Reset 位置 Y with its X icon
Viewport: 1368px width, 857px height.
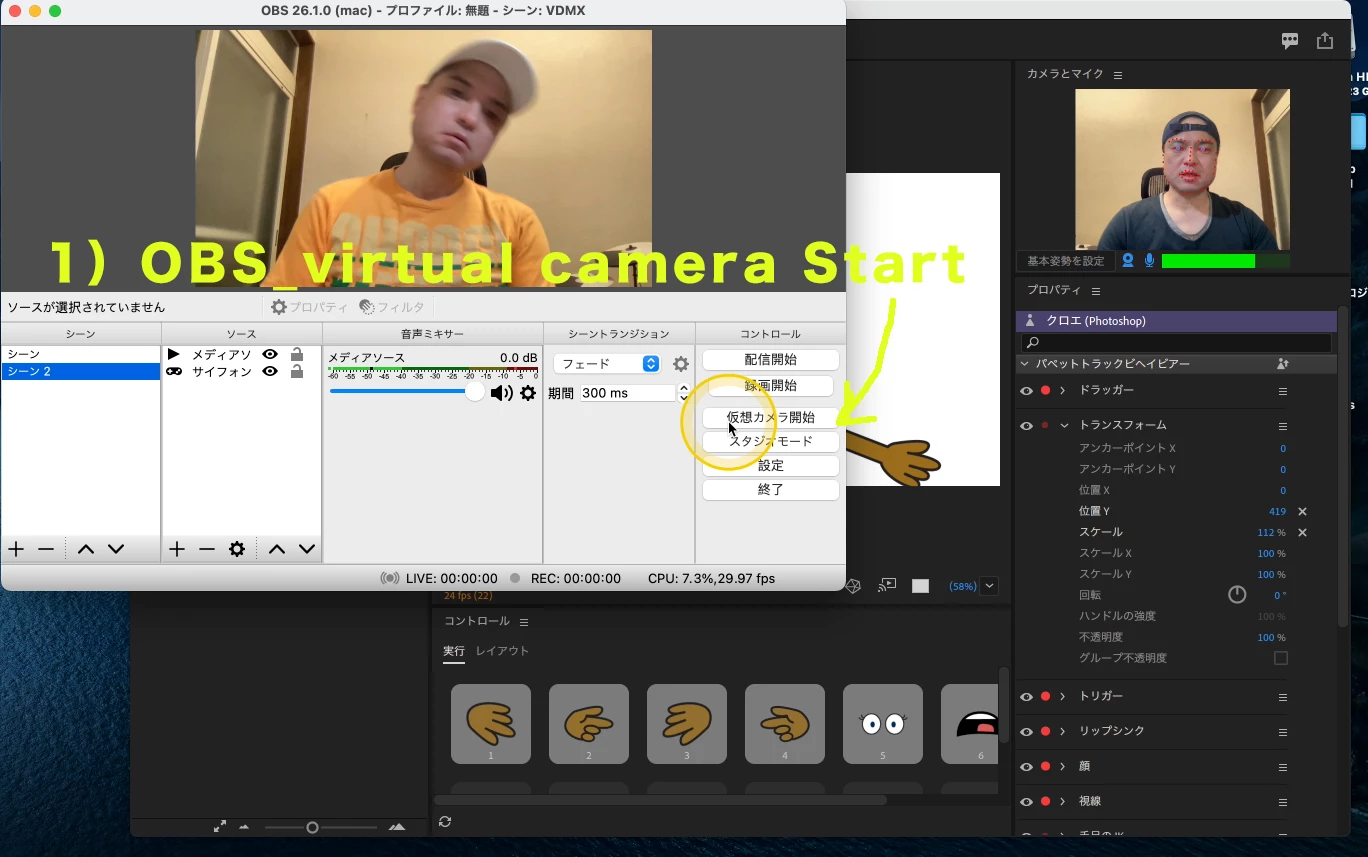[x=1302, y=511]
